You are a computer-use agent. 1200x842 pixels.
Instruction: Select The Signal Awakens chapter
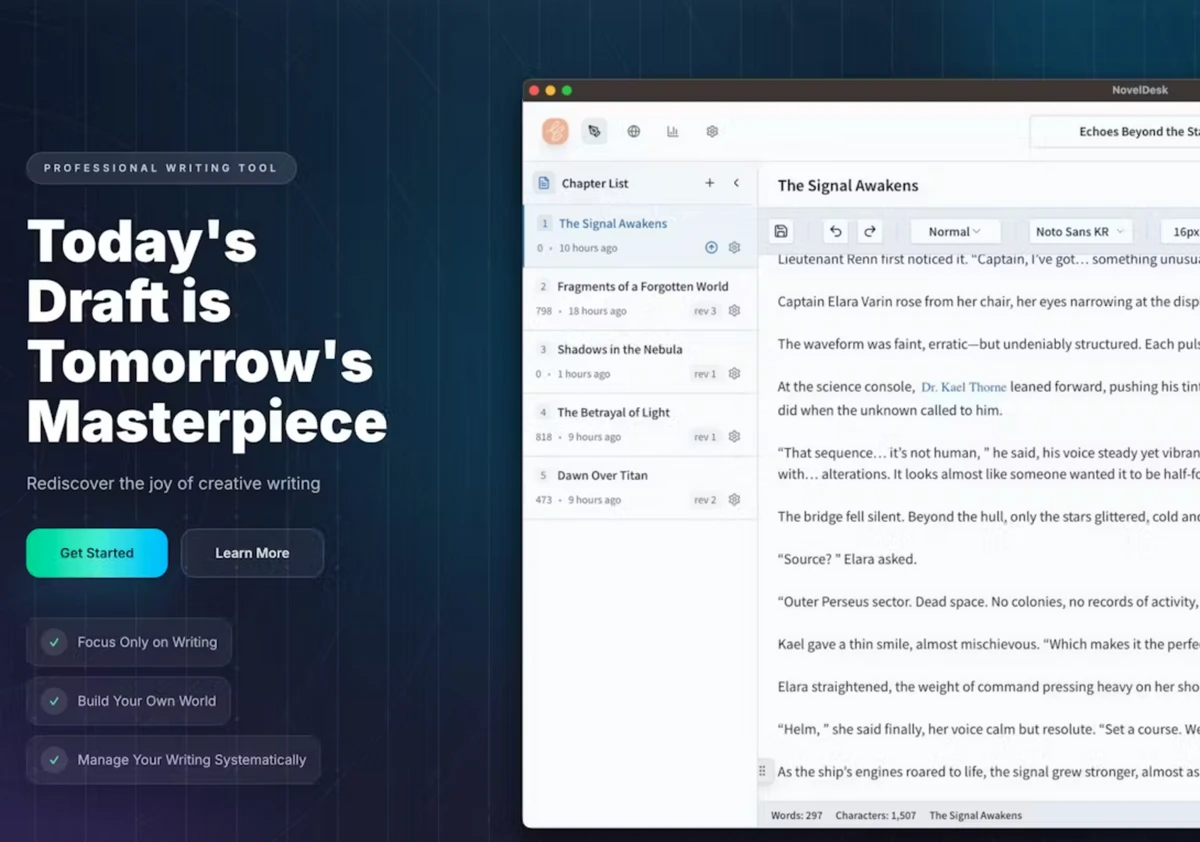coord(640,236)
